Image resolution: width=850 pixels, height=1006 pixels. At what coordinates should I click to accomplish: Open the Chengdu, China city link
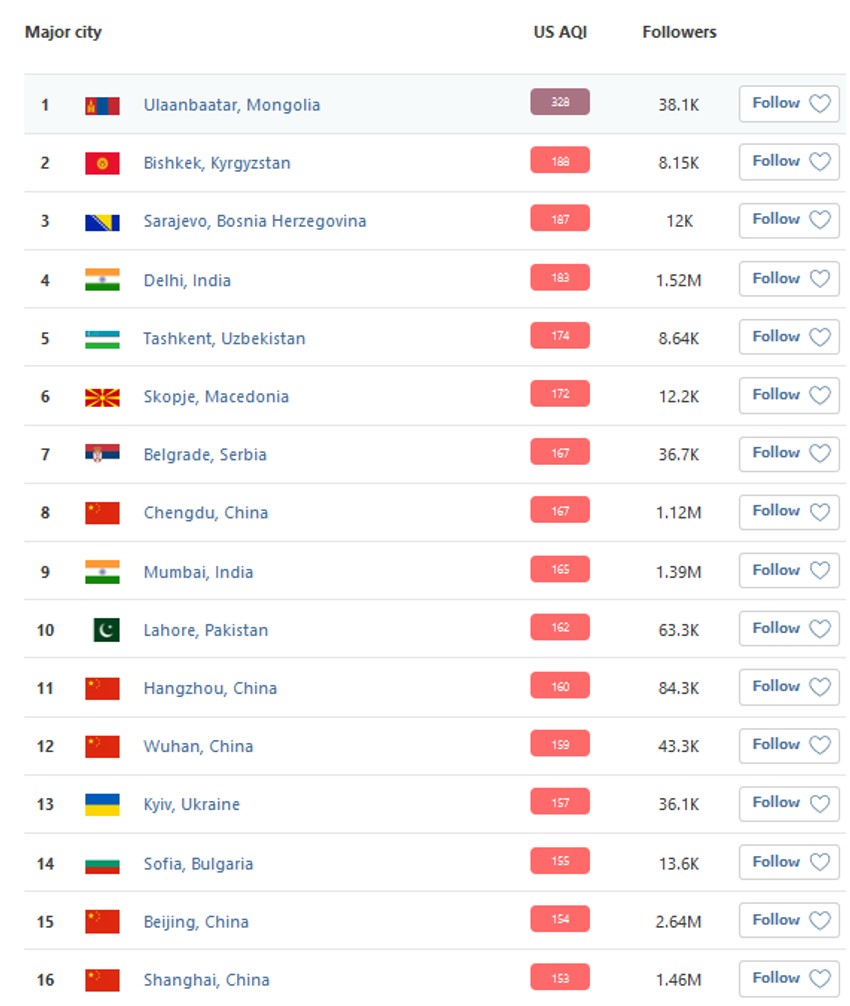coord(206,513)
